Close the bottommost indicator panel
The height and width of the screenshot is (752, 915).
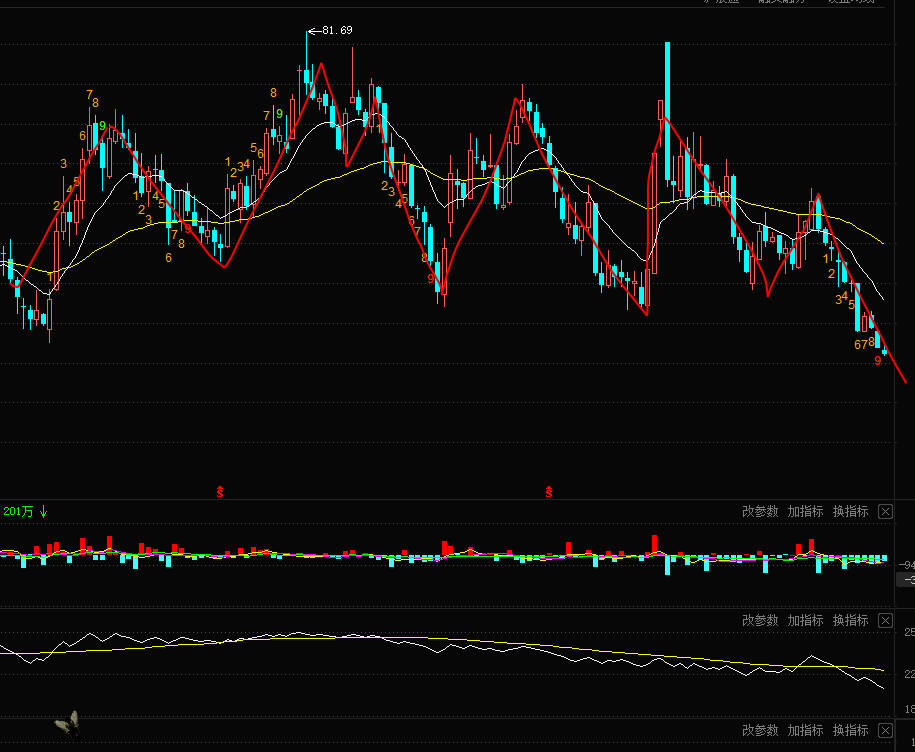coord(885,730)
